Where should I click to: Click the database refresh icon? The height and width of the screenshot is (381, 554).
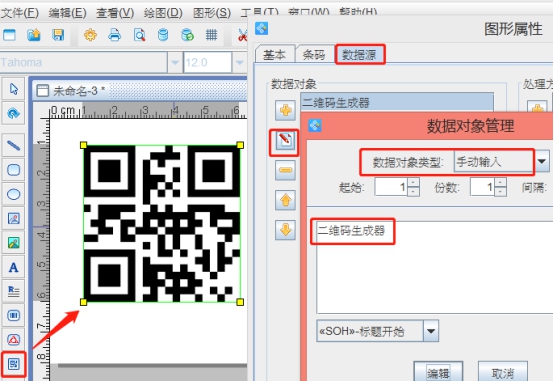point(187,35)
